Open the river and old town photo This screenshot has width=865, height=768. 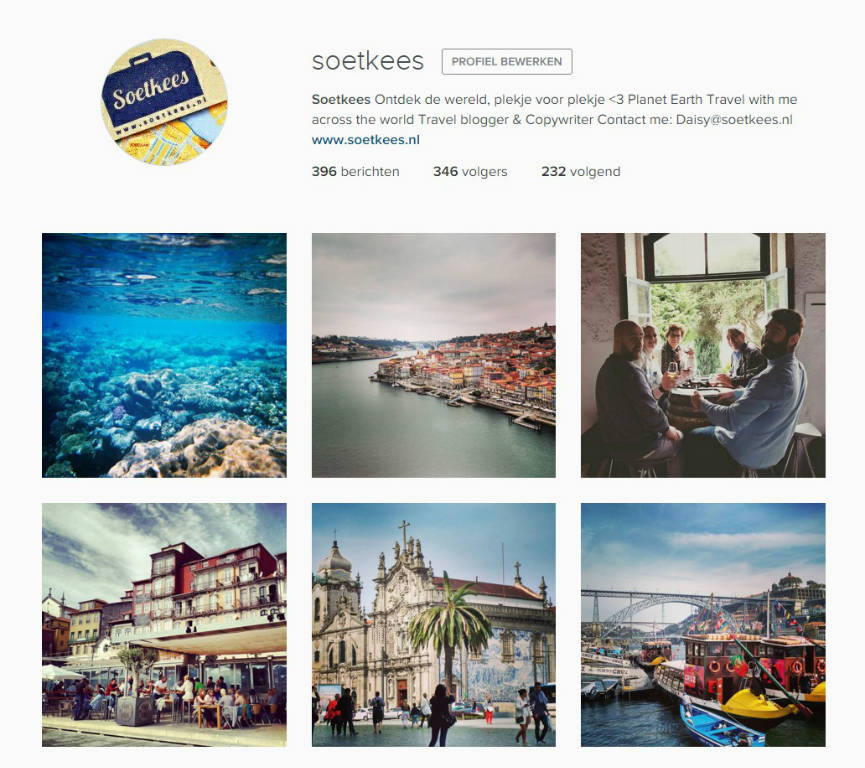click(x=434, y=355)
